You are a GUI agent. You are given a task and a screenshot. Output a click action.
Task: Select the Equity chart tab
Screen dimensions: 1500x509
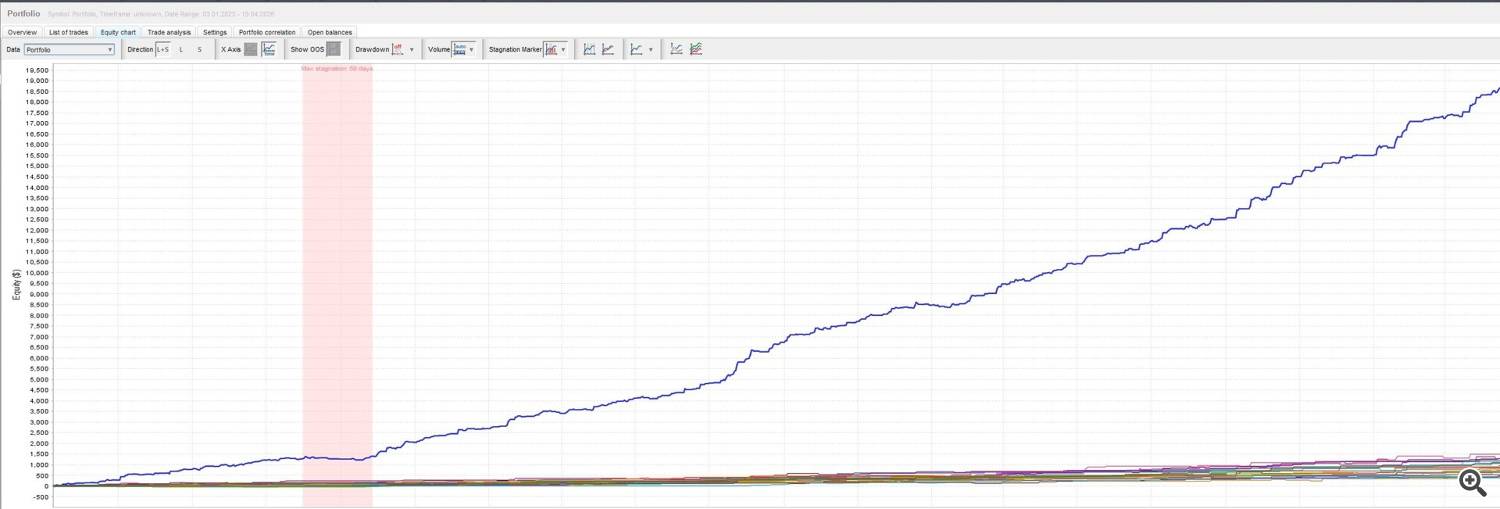click(118, 32)
